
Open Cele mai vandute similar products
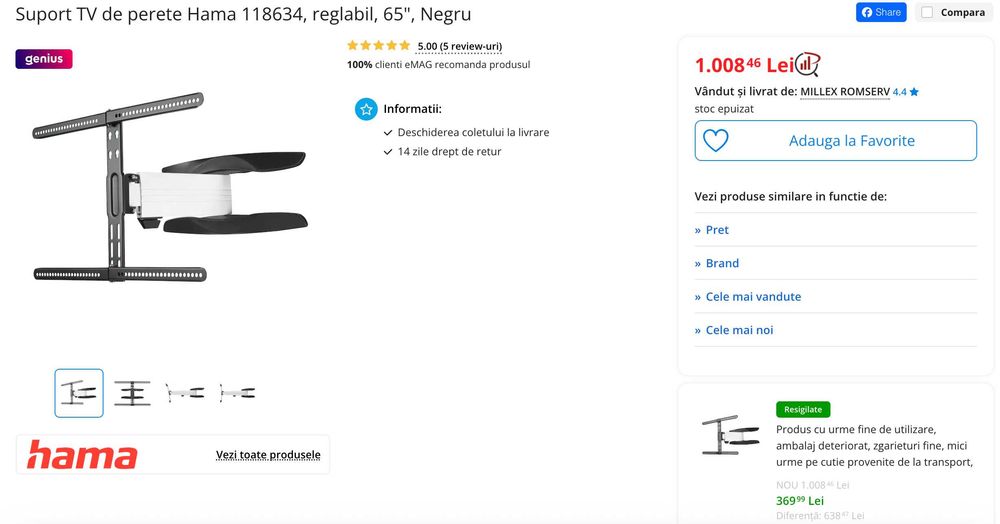coord(753,297)
